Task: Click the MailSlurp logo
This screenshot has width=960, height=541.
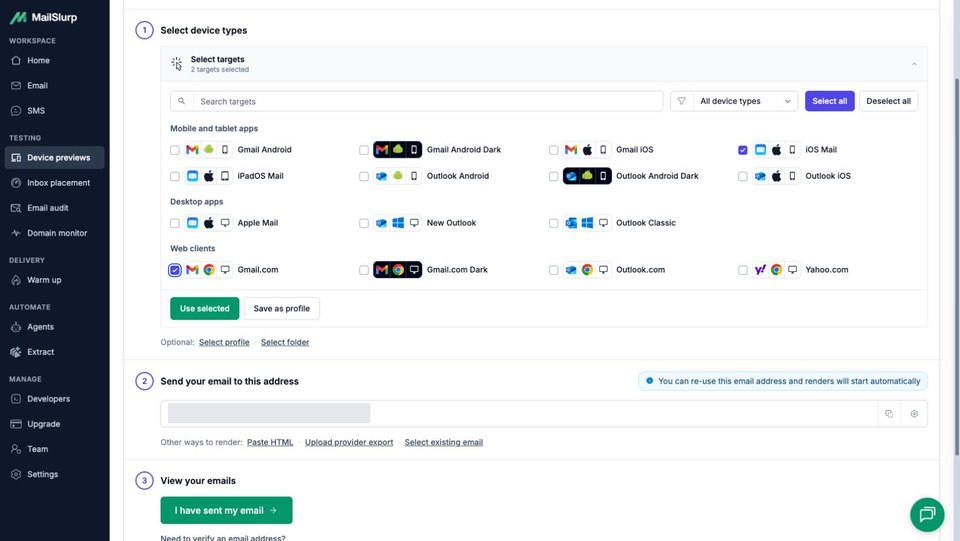Action: click(43, 17)
